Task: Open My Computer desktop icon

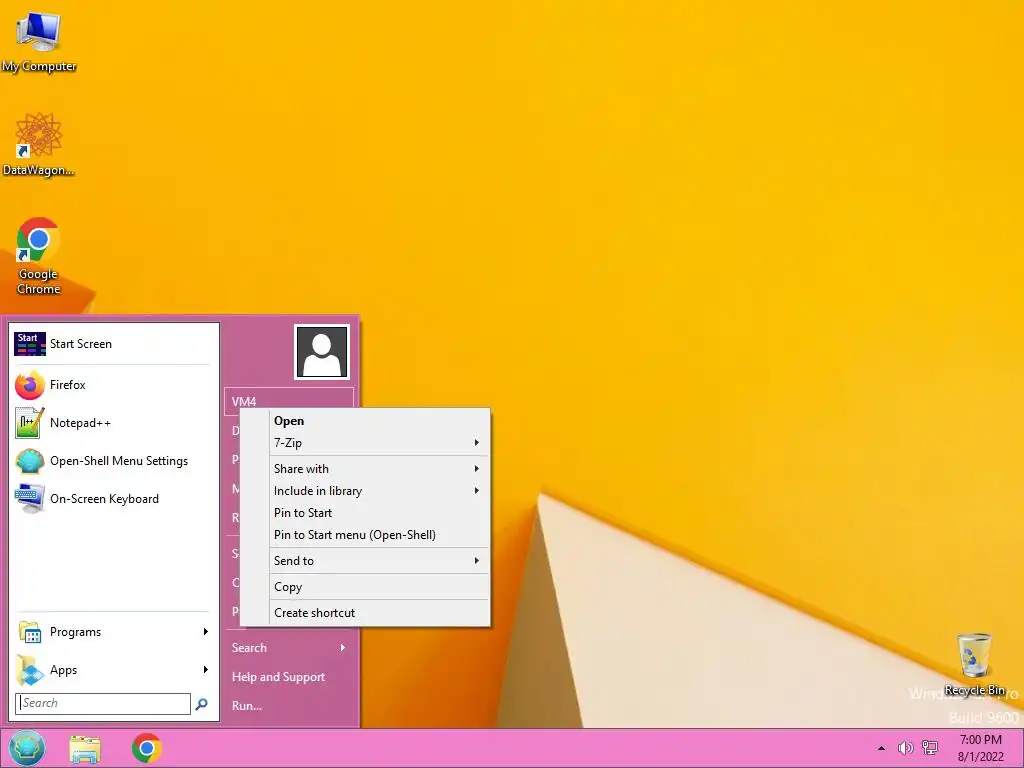Action: (39, 41)
